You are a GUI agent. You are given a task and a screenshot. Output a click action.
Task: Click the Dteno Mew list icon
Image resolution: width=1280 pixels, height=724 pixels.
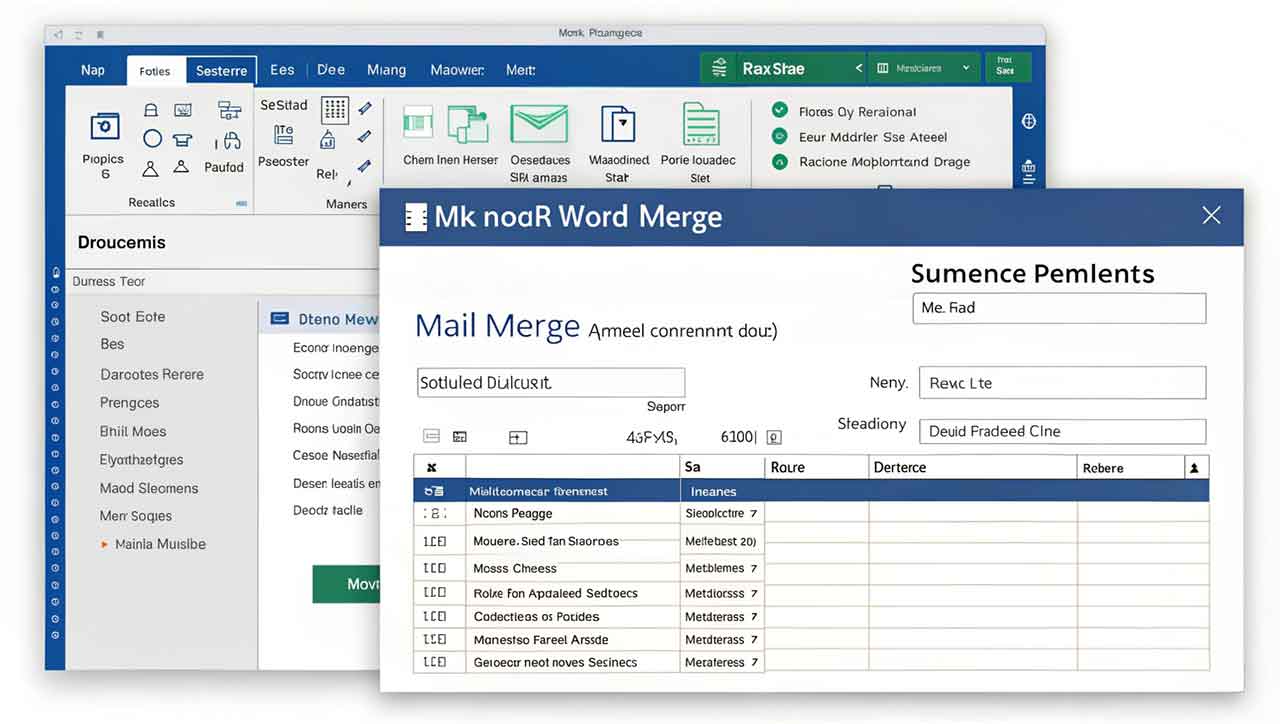point(279,319)
